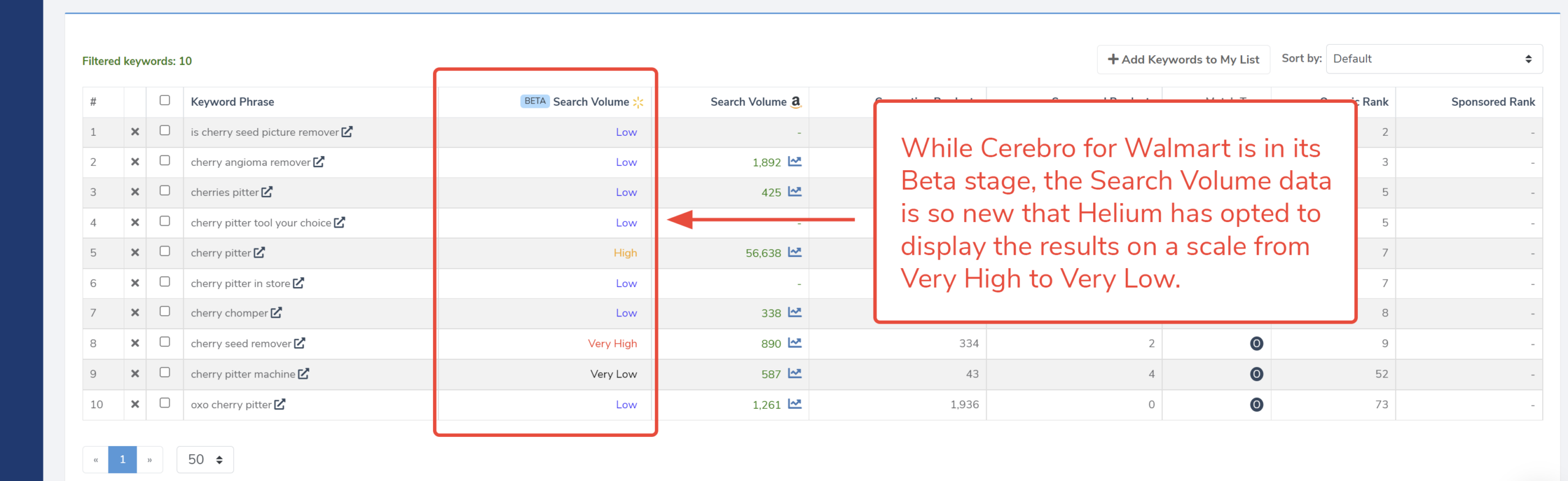Delete cherry seed remover row using X

click(135, 343)
